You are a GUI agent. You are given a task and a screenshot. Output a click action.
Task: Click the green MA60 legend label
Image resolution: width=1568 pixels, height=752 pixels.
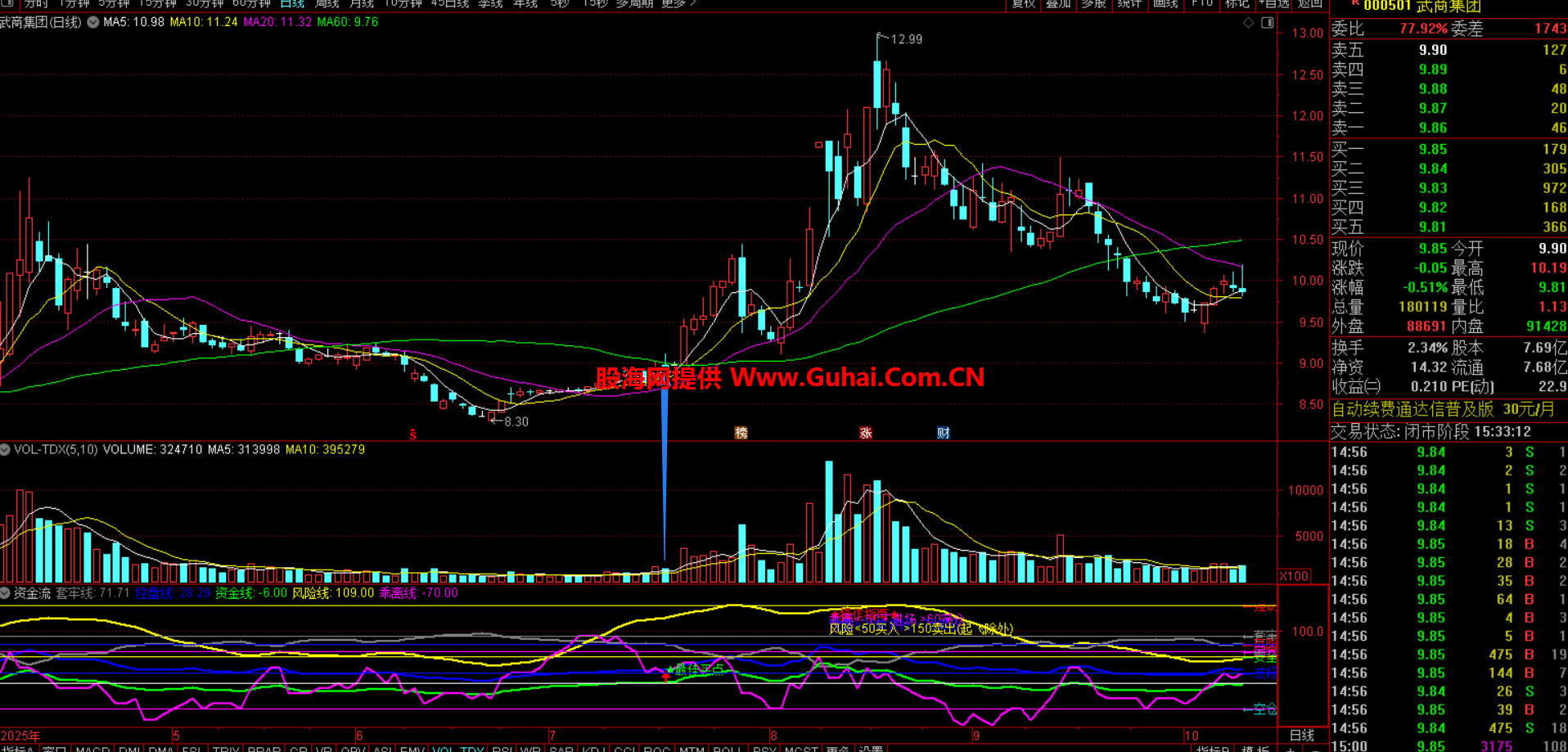click(x=347, y=22)
